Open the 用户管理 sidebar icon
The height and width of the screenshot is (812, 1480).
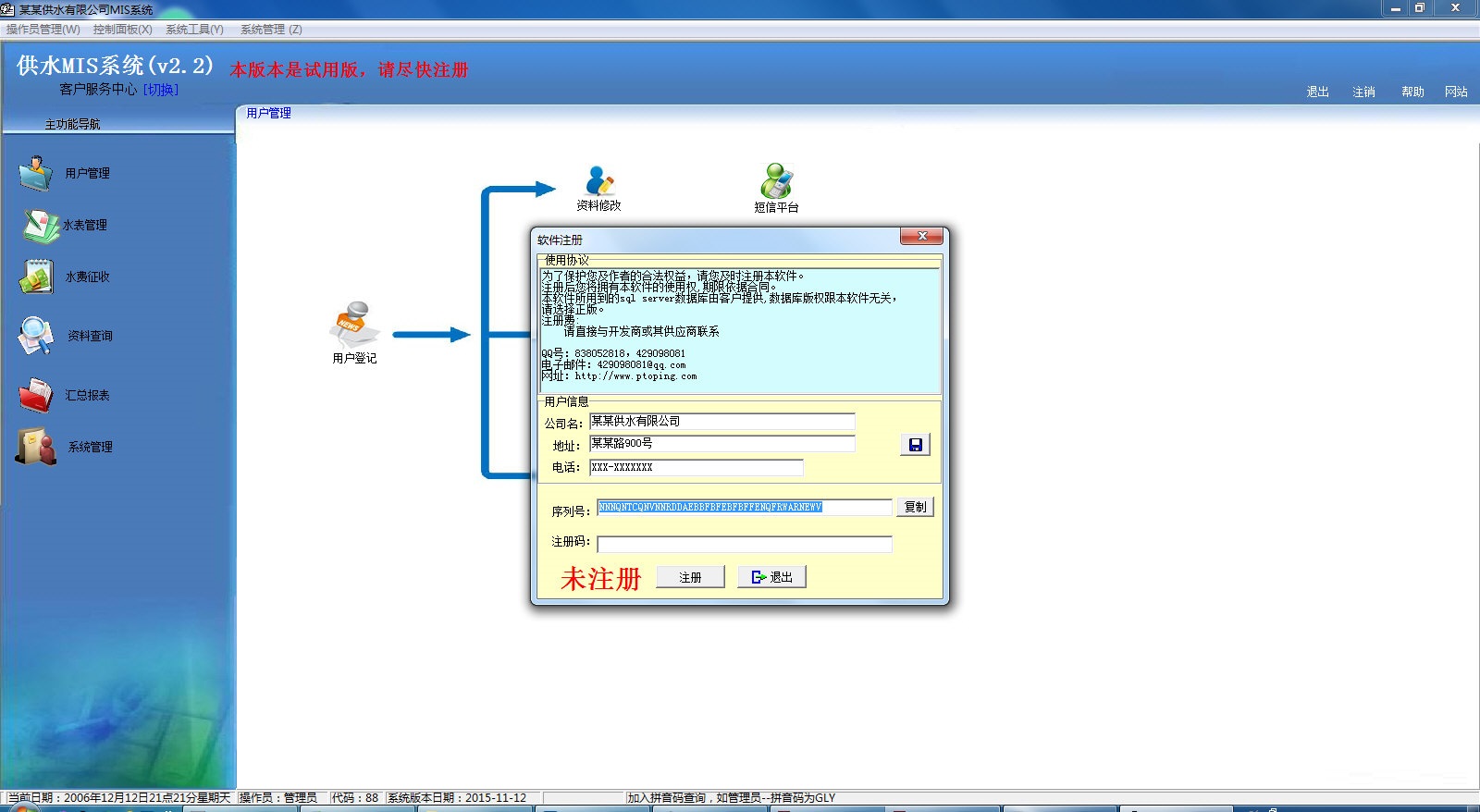pos(37,173)
